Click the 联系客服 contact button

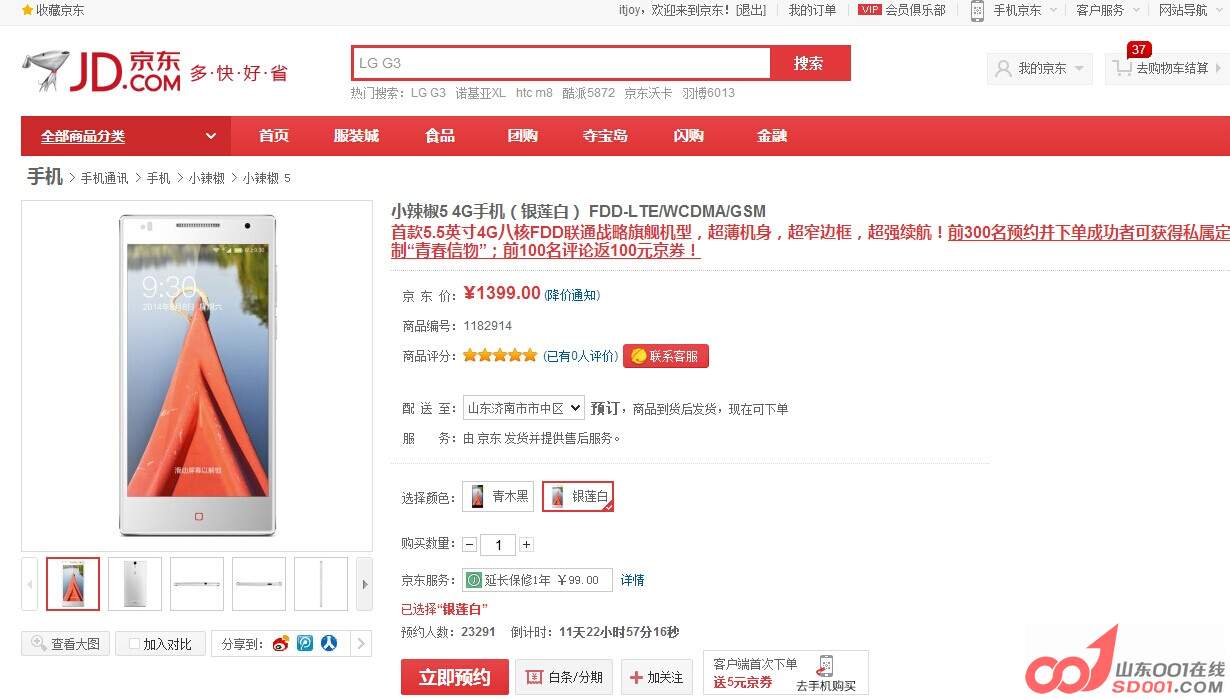click(x=666, y=356)
